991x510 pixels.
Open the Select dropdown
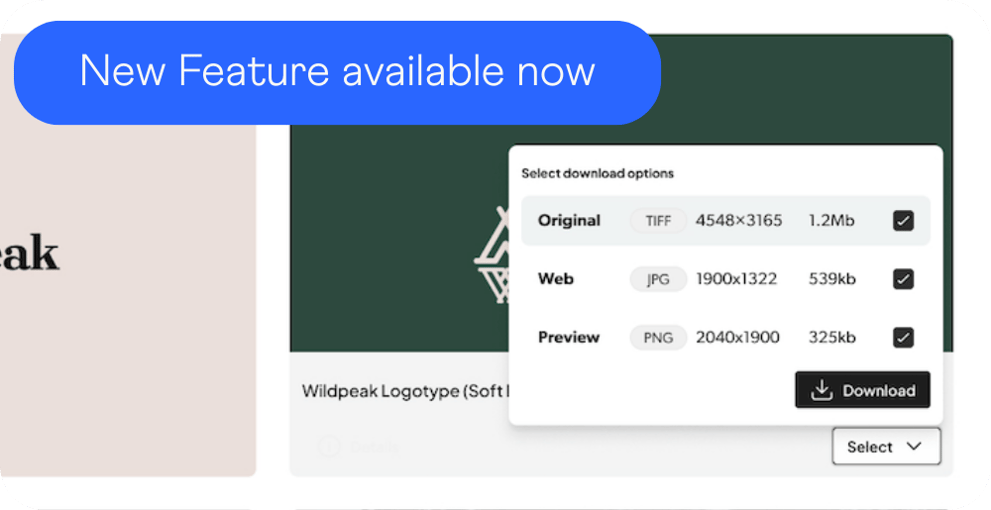point(885,447)
